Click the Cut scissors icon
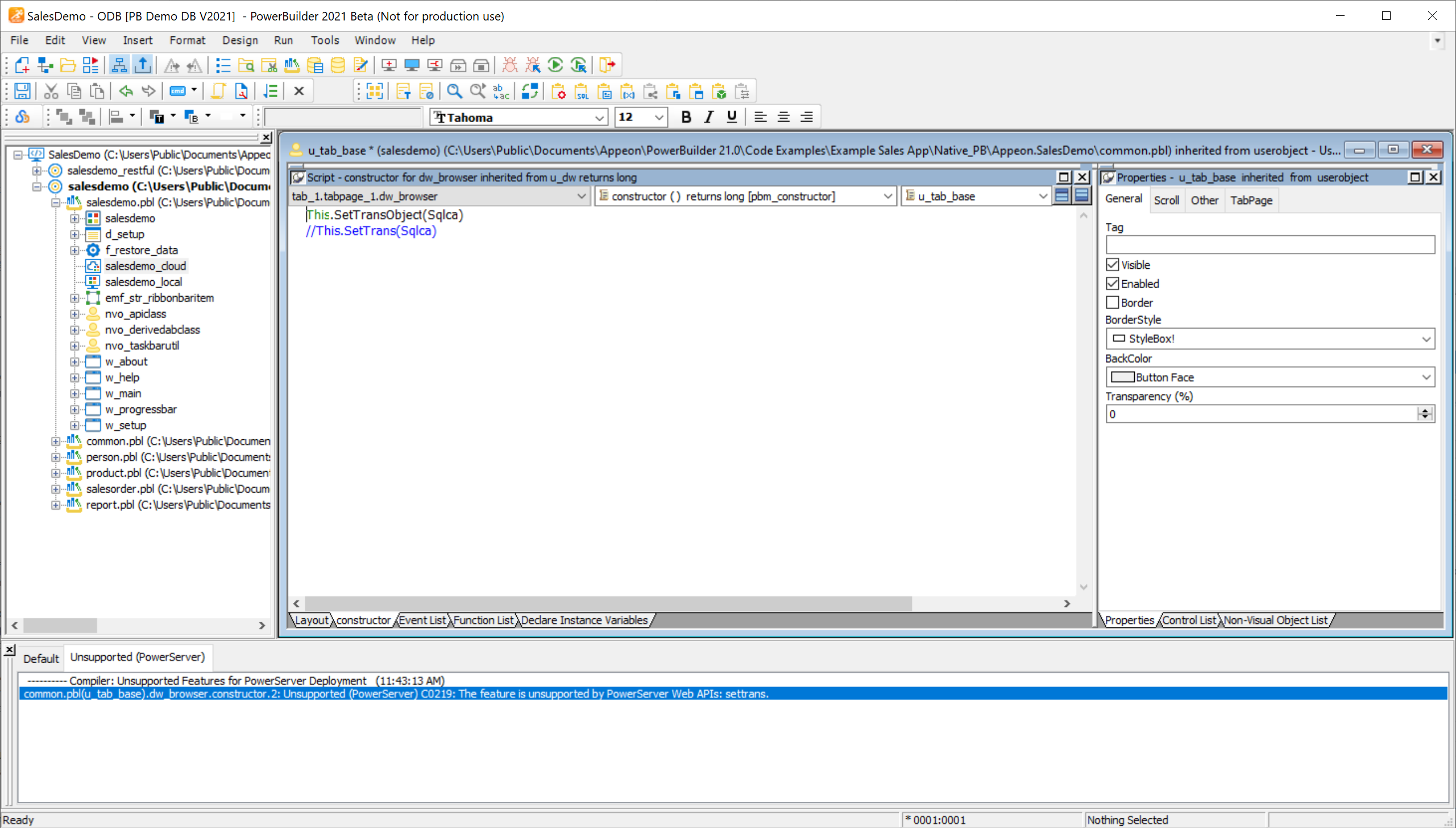Screen dimensions: 1456x828 point(51,91)
